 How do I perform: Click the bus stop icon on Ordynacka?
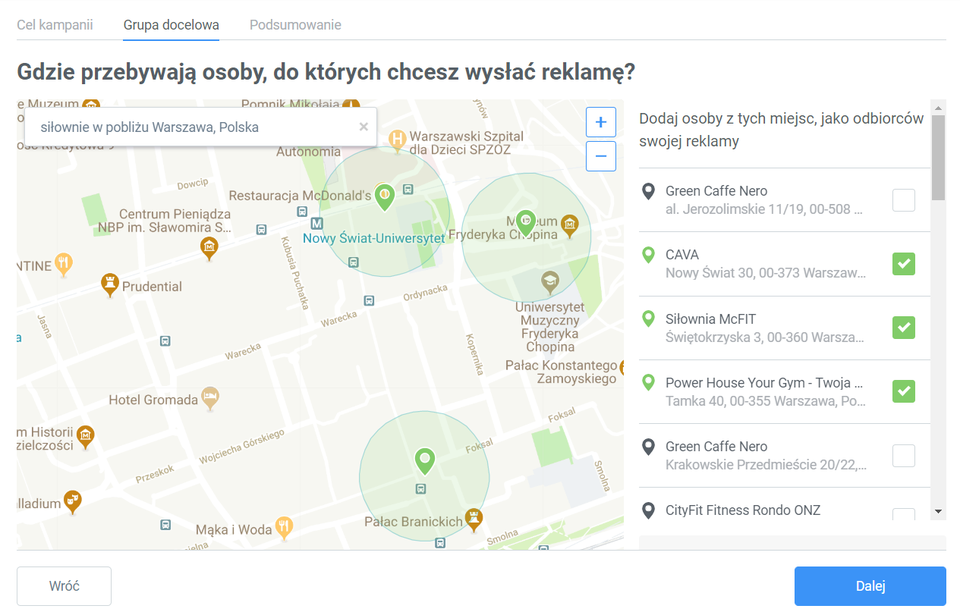369,300
